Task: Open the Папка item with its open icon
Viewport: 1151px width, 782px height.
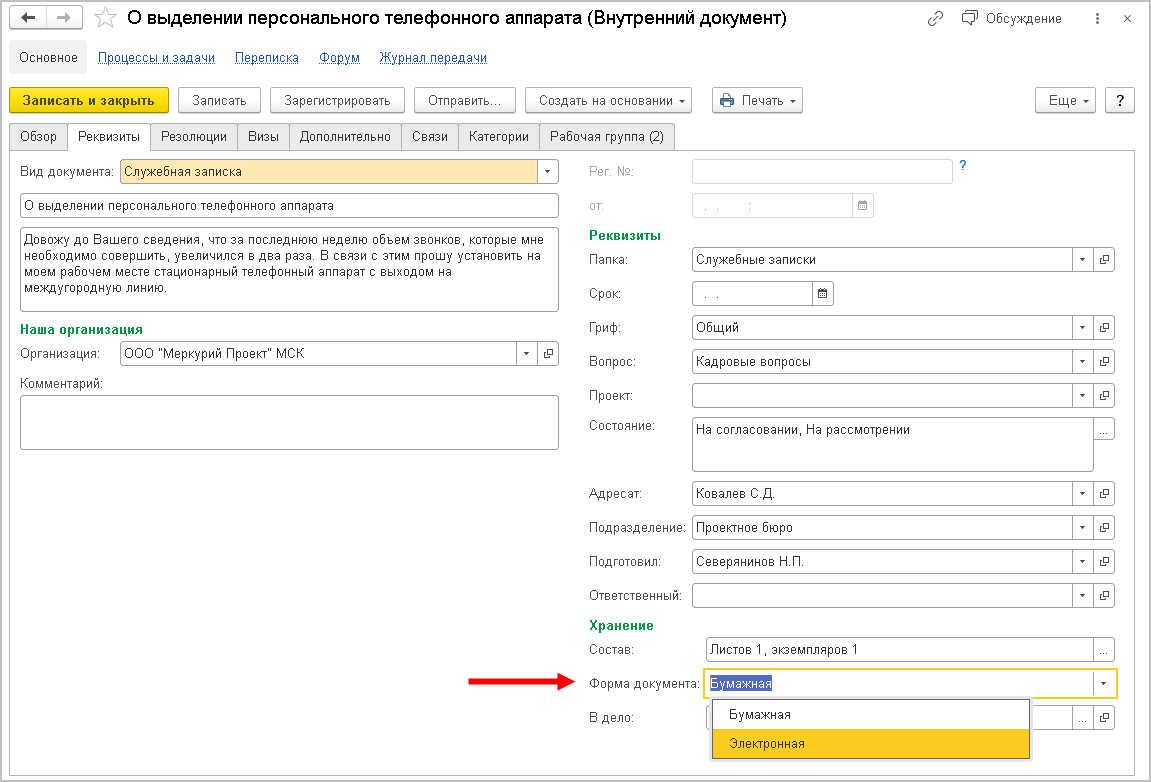Action: pos(1104,260)
